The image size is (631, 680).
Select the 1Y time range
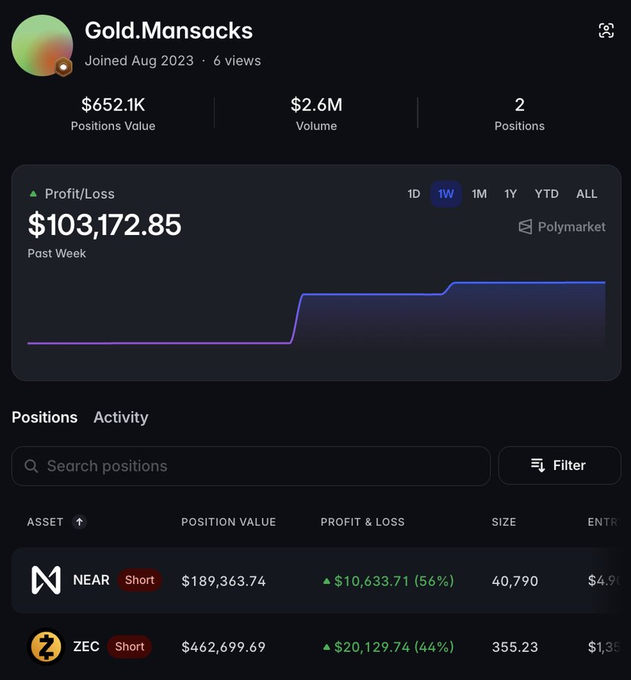click(x=510, y=194)
